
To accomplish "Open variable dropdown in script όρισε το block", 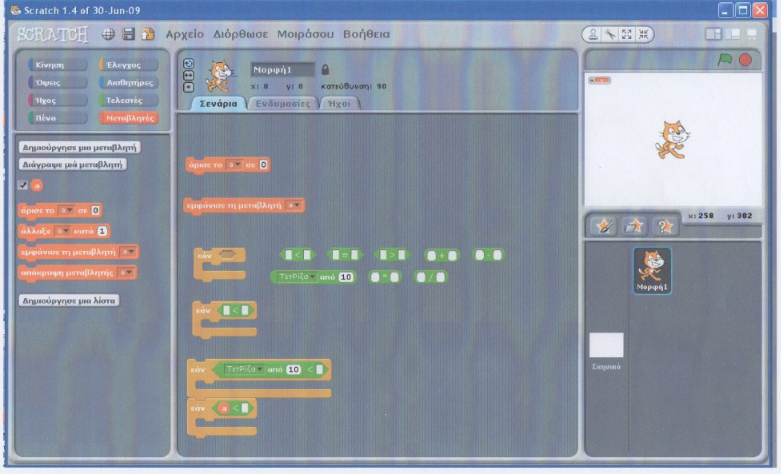I will point(234,164).
